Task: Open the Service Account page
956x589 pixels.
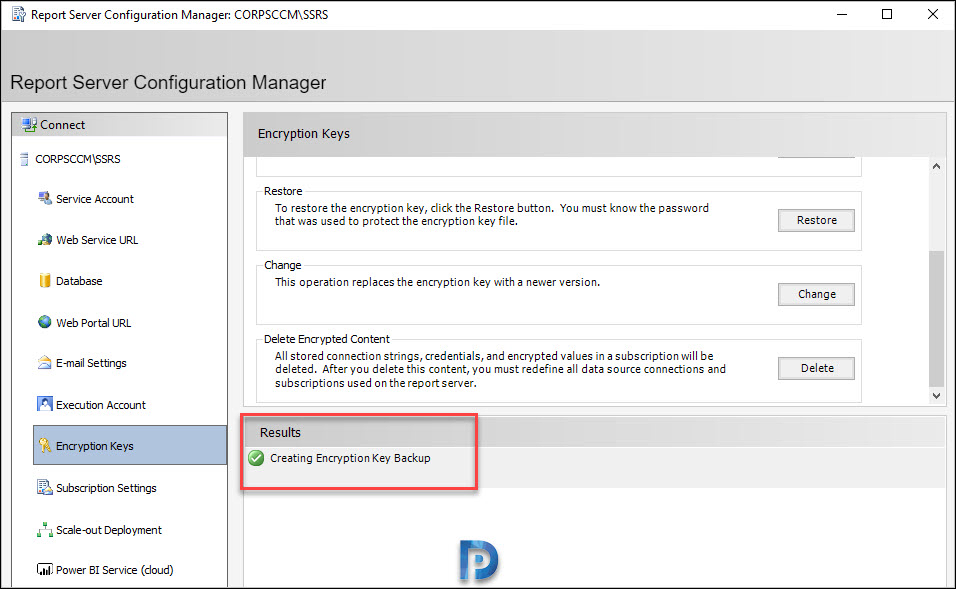Action: click(x=95, y=199)
